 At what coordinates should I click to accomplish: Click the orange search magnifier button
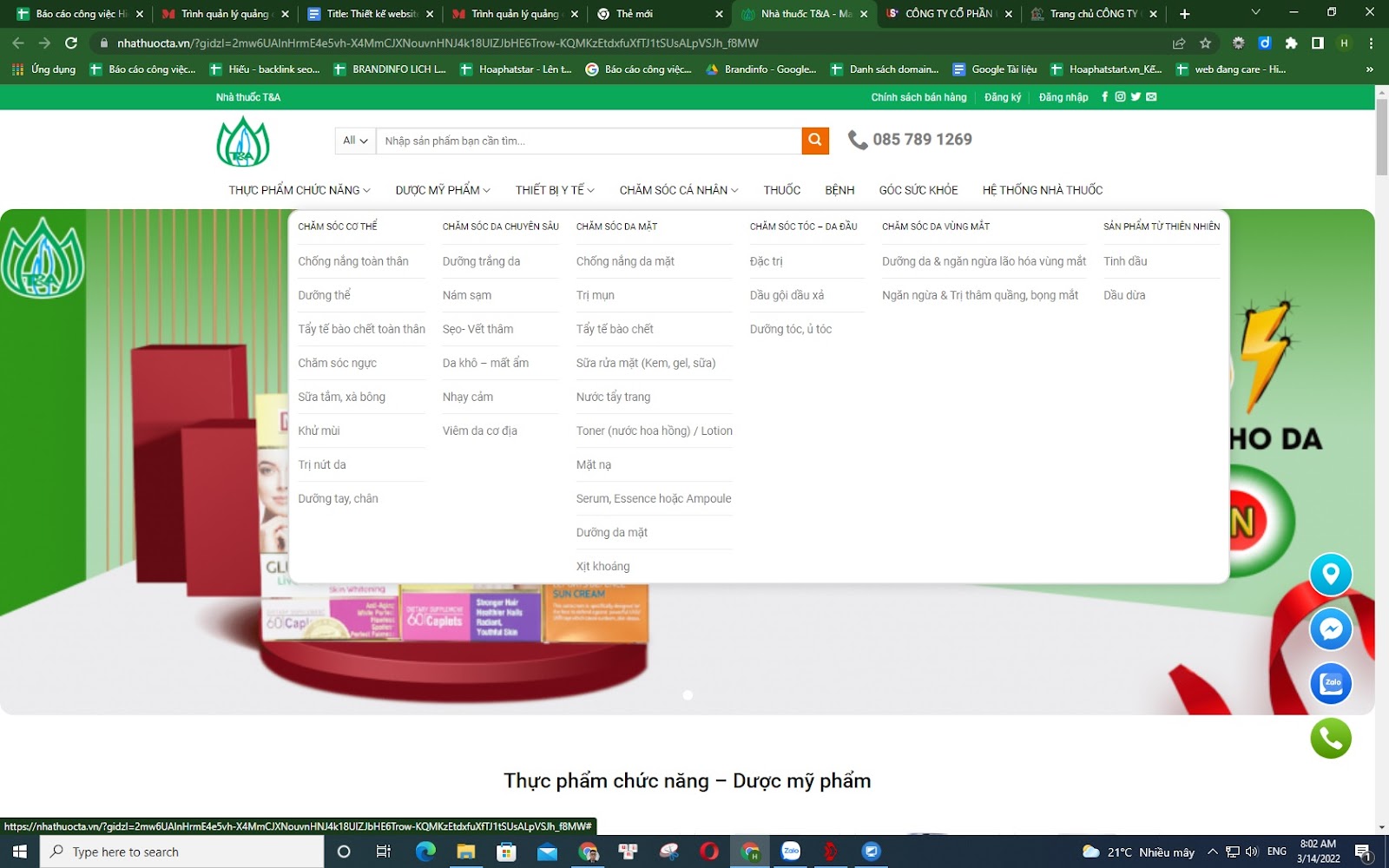[814, 141]
